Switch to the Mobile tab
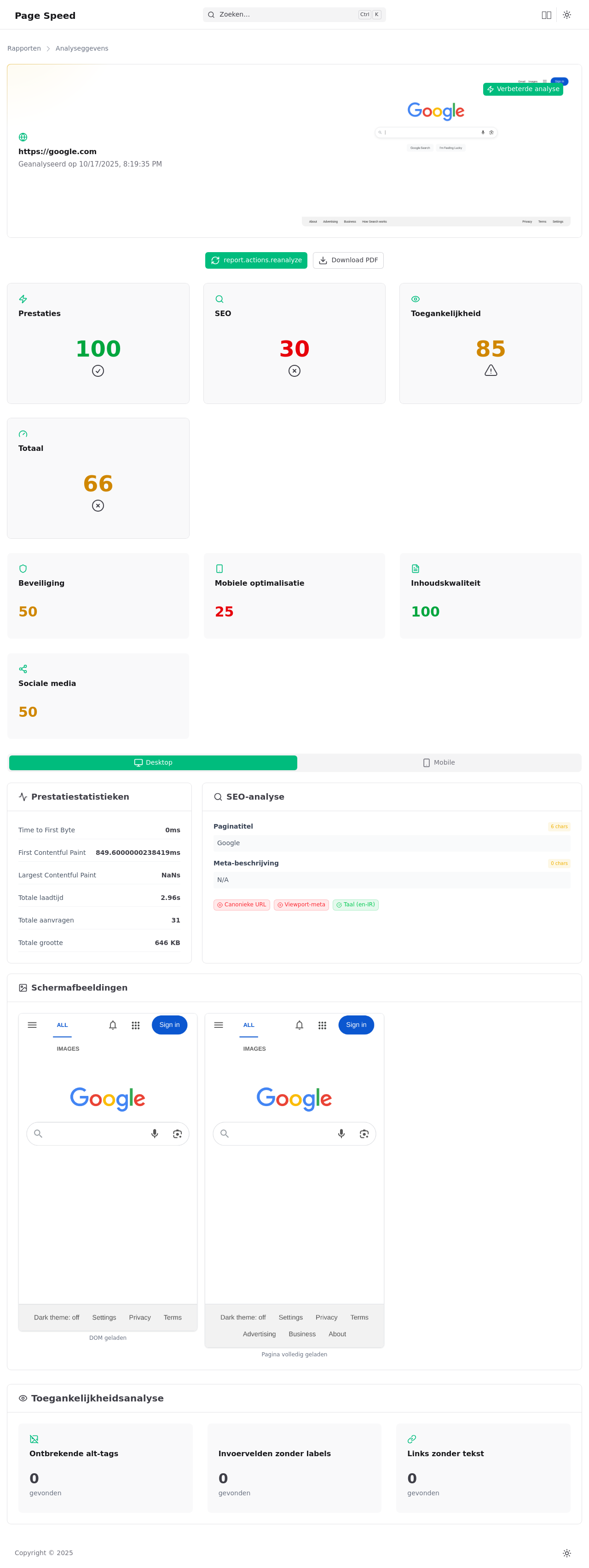The image size is (589, 1568). 439,763
